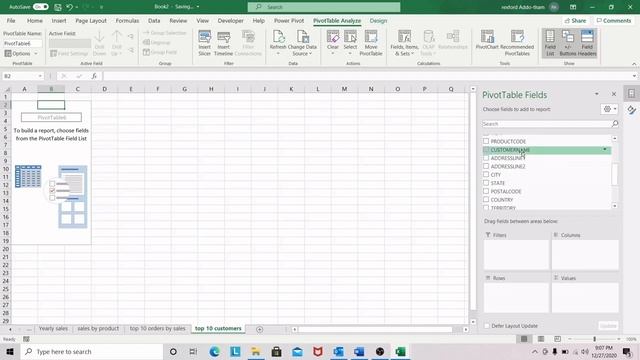The height and width of the screenshot is (360, 640).
Task: Open the File menu
Action: (11, 20)
